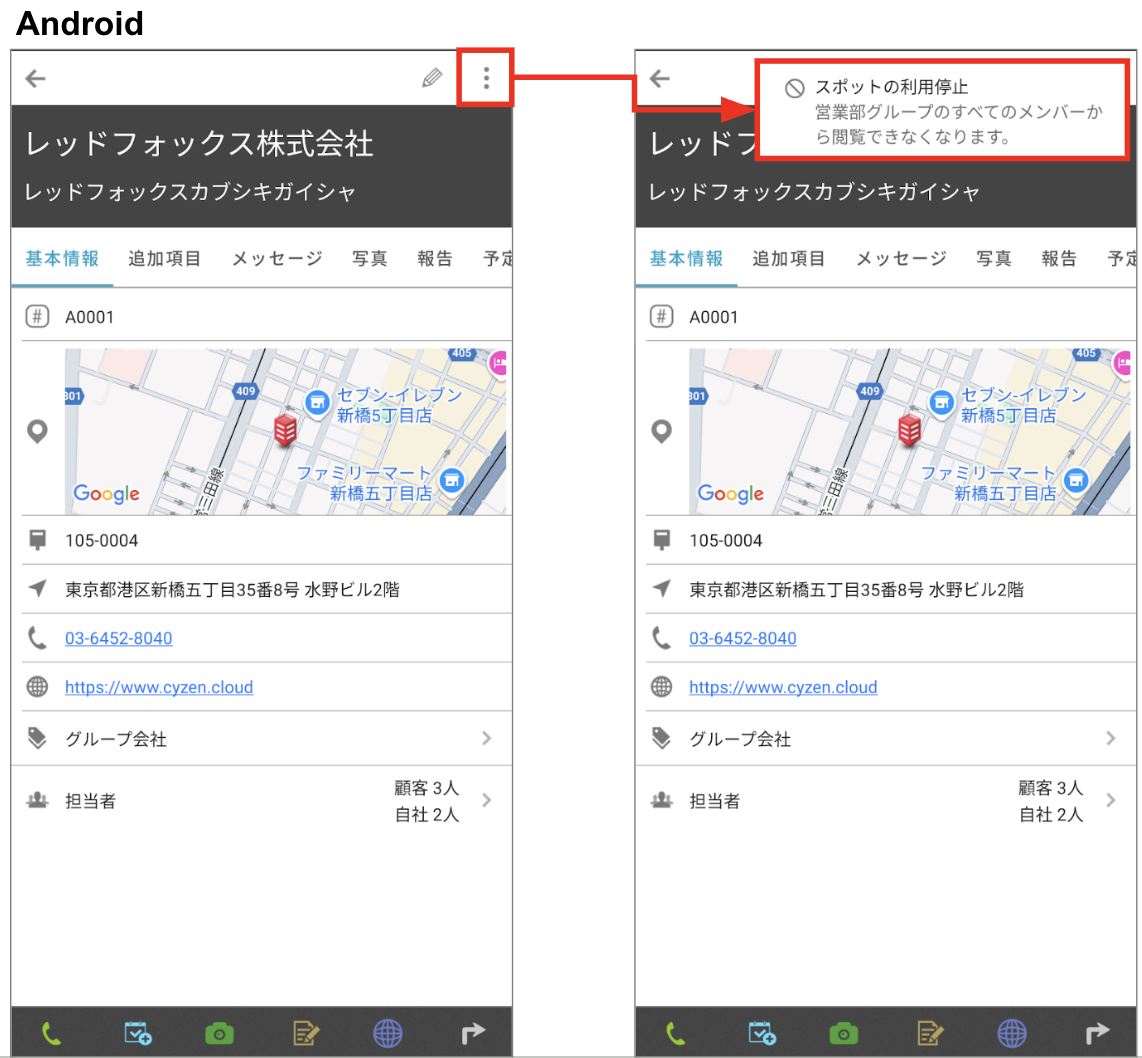Viewport: 1142px width, 1058px height.
Task: Call 03-6452-8040 link on left screen
Action: [119, 639]
